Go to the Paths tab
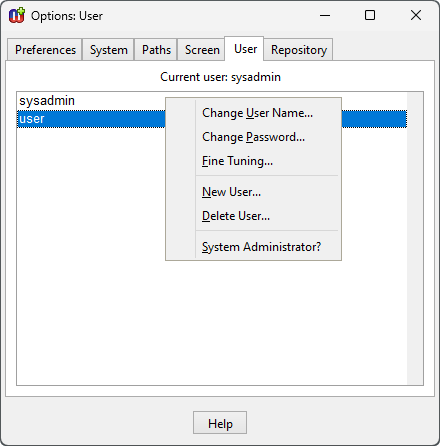440x446 pixels. [156, 50]
